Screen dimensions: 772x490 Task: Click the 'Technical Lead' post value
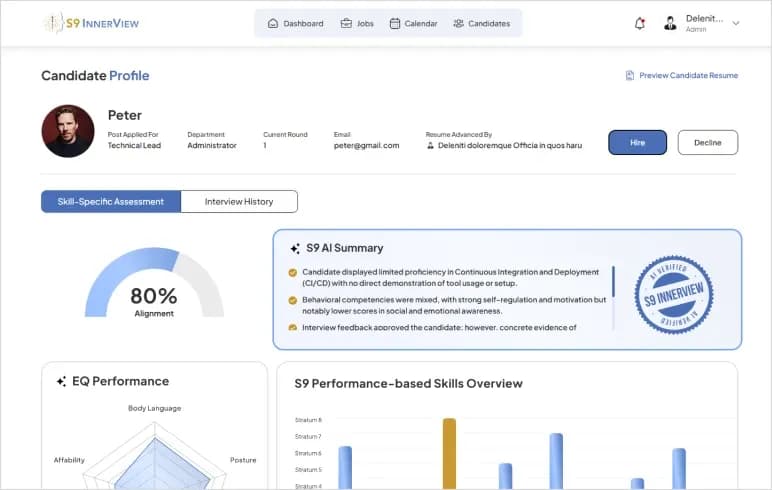click(x=134, y=145)
